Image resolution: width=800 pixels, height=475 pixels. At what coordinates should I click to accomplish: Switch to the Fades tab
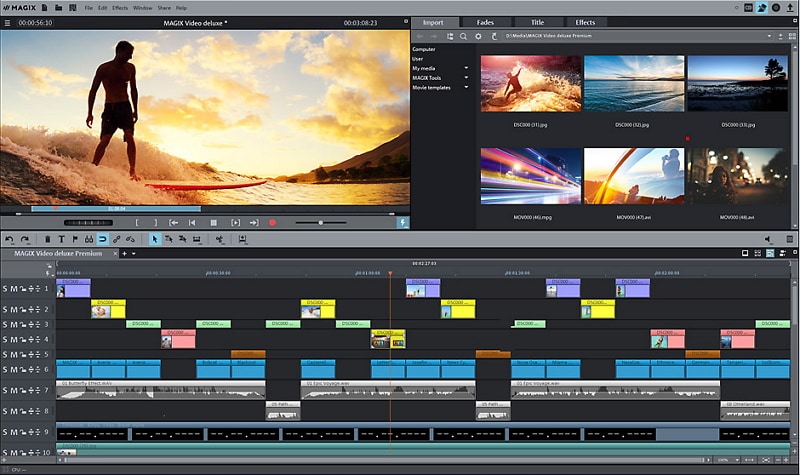(x=485, y=22)
